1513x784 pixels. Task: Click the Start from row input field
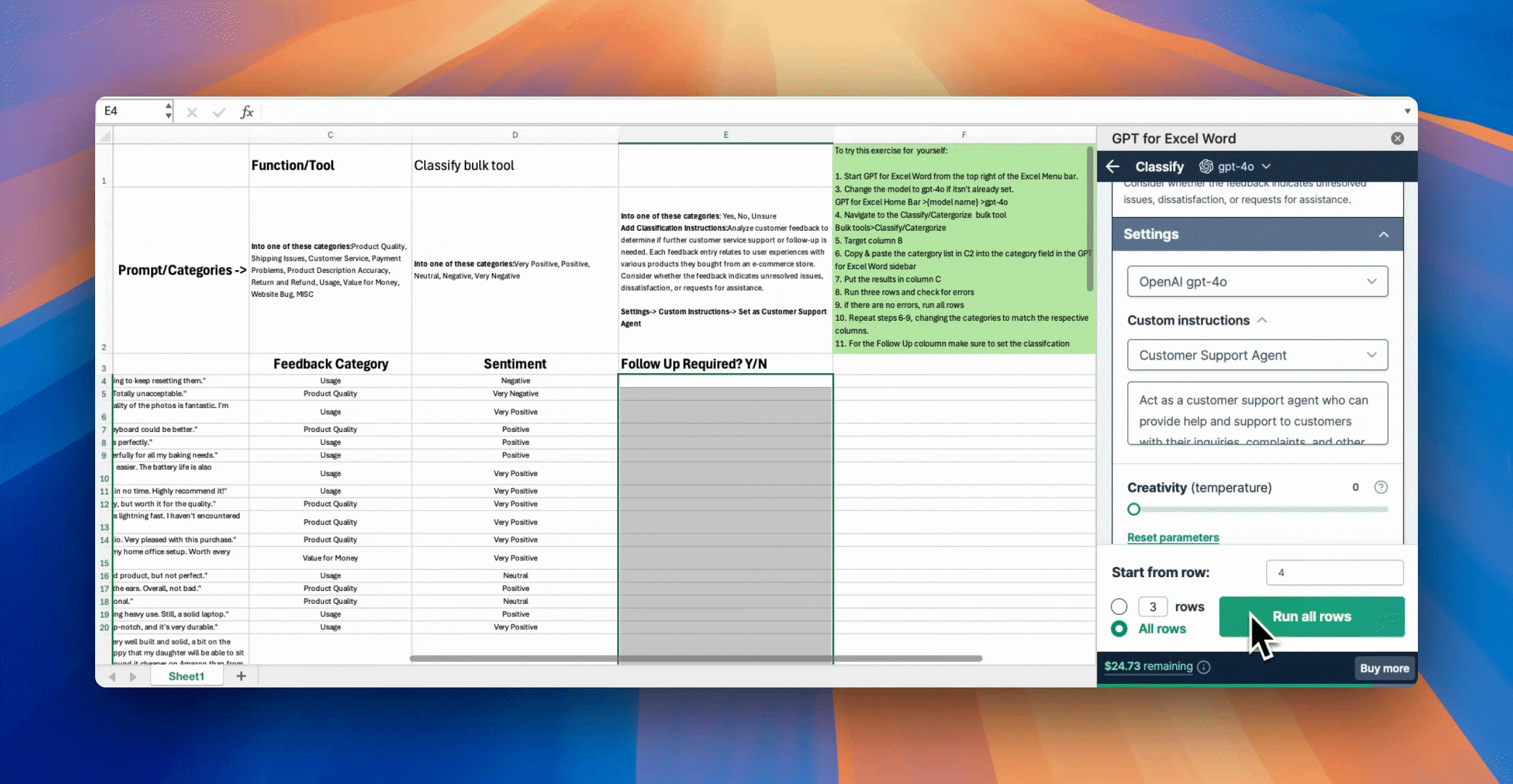pyautogui.click(x=1334, y=573)
